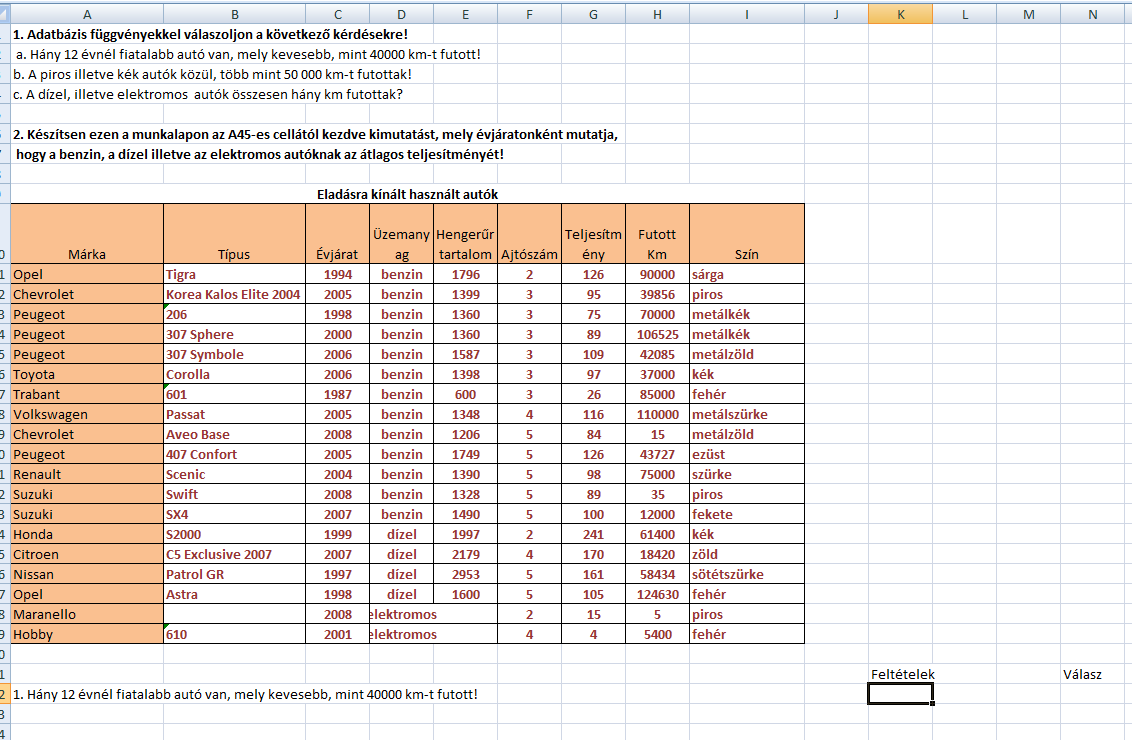Select the 'b. A piros illetve kék autók' line
The width and height of the screenshot is (1132, 740).
click(212, 74)
